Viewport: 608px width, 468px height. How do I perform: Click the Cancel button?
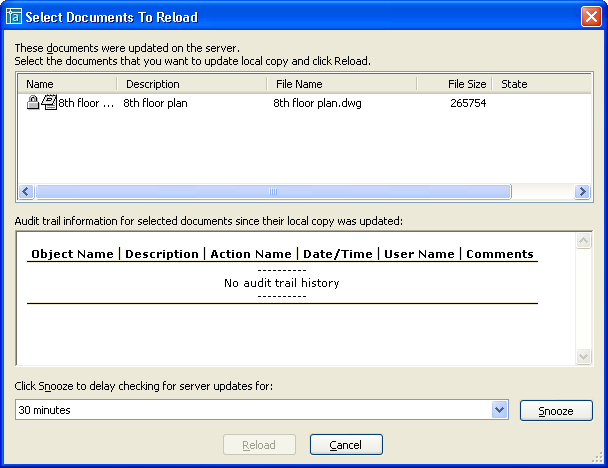(x=346, y=445)
